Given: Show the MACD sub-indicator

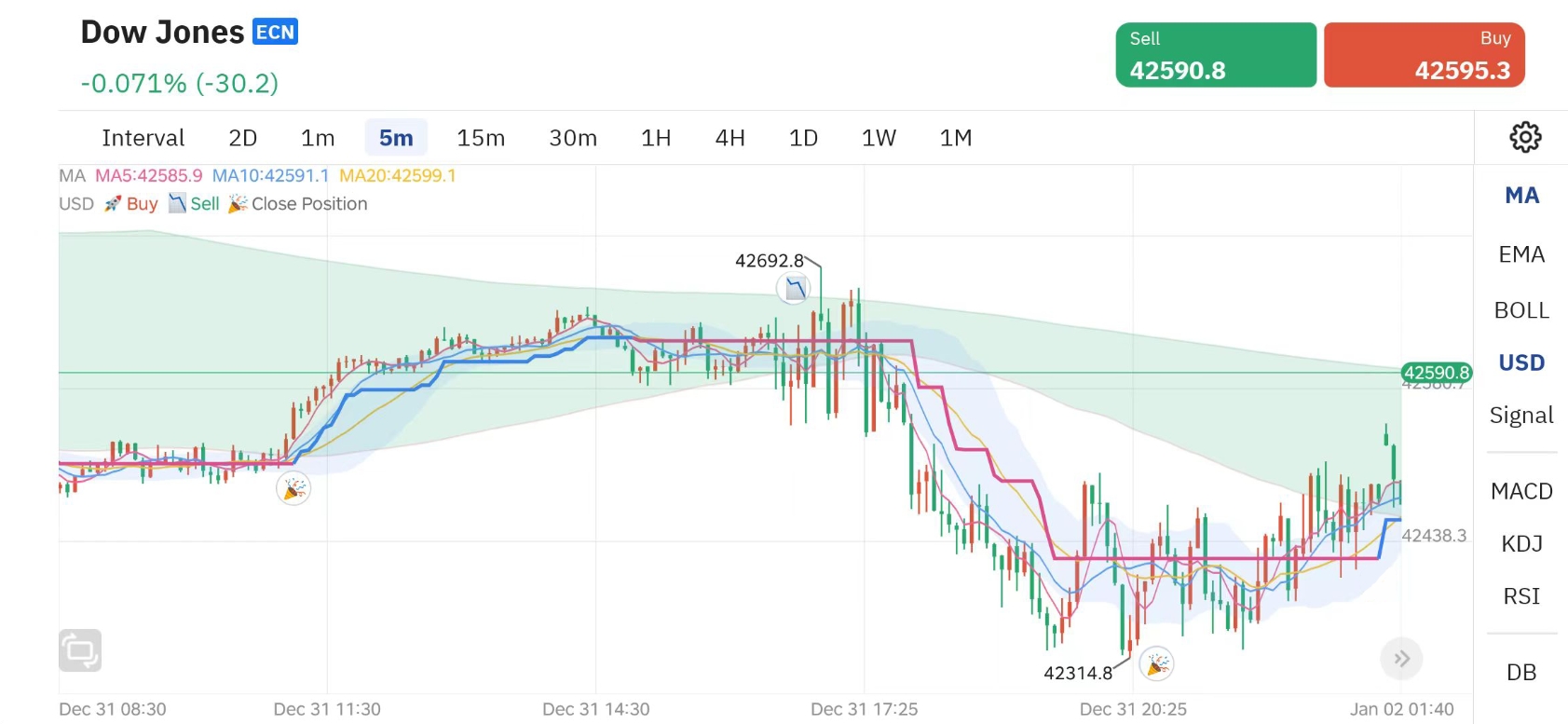Looking at the screenshot, I should pyautogui.click(x=1521, y=491).
